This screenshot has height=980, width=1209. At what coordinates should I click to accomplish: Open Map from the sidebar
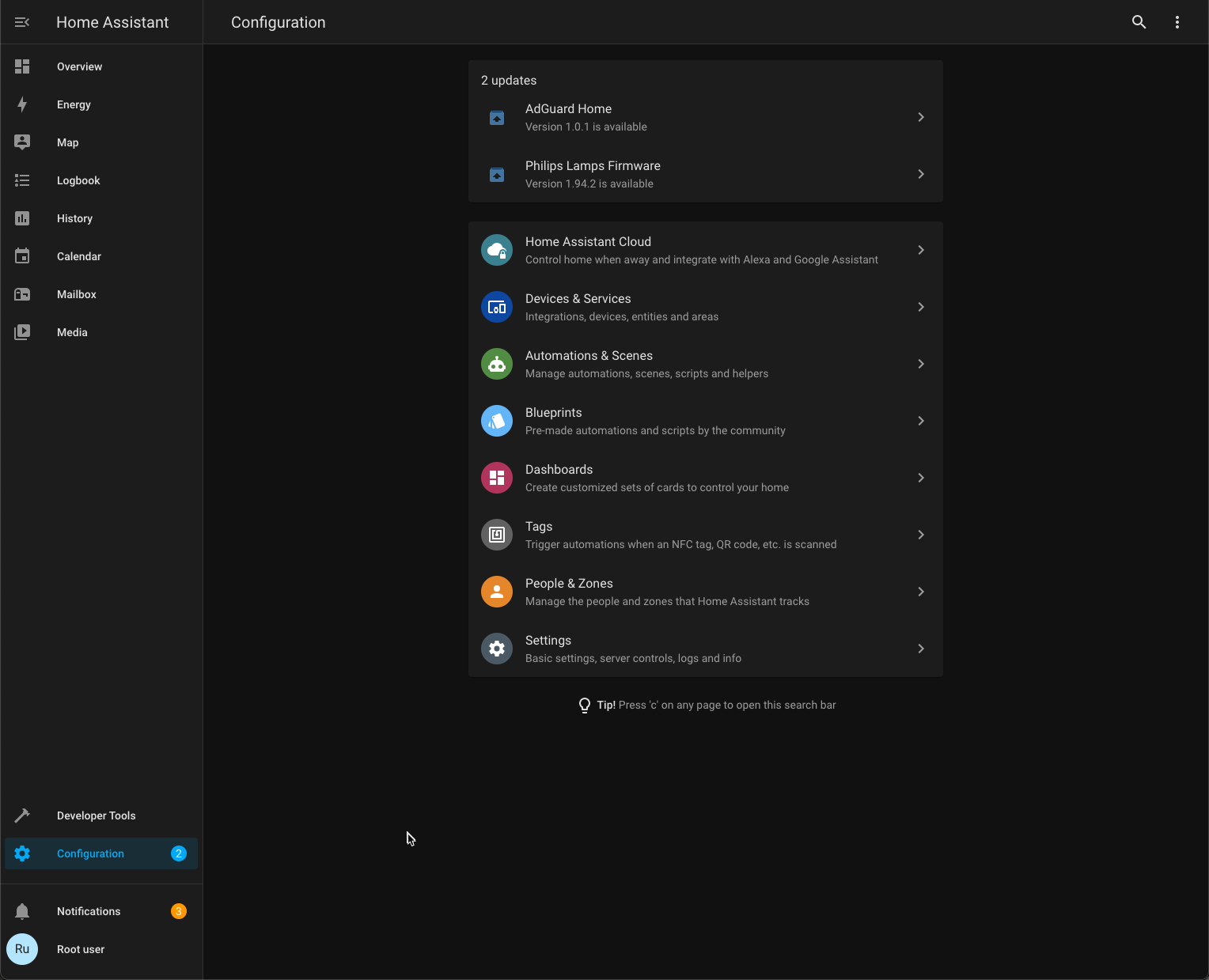click(101, 142)
